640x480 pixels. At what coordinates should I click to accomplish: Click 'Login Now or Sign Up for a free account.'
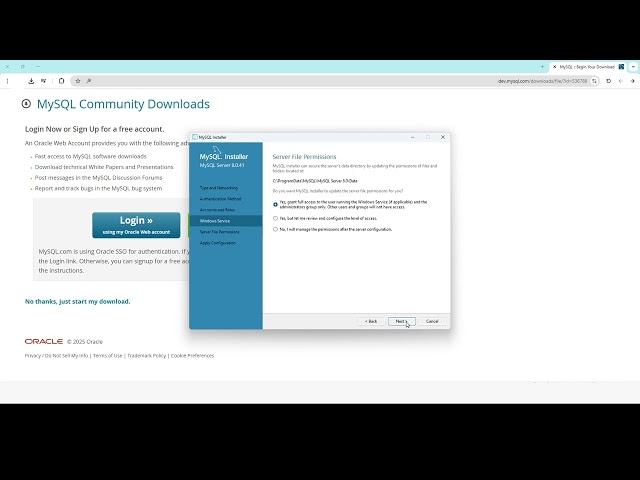tap(95, 129)
